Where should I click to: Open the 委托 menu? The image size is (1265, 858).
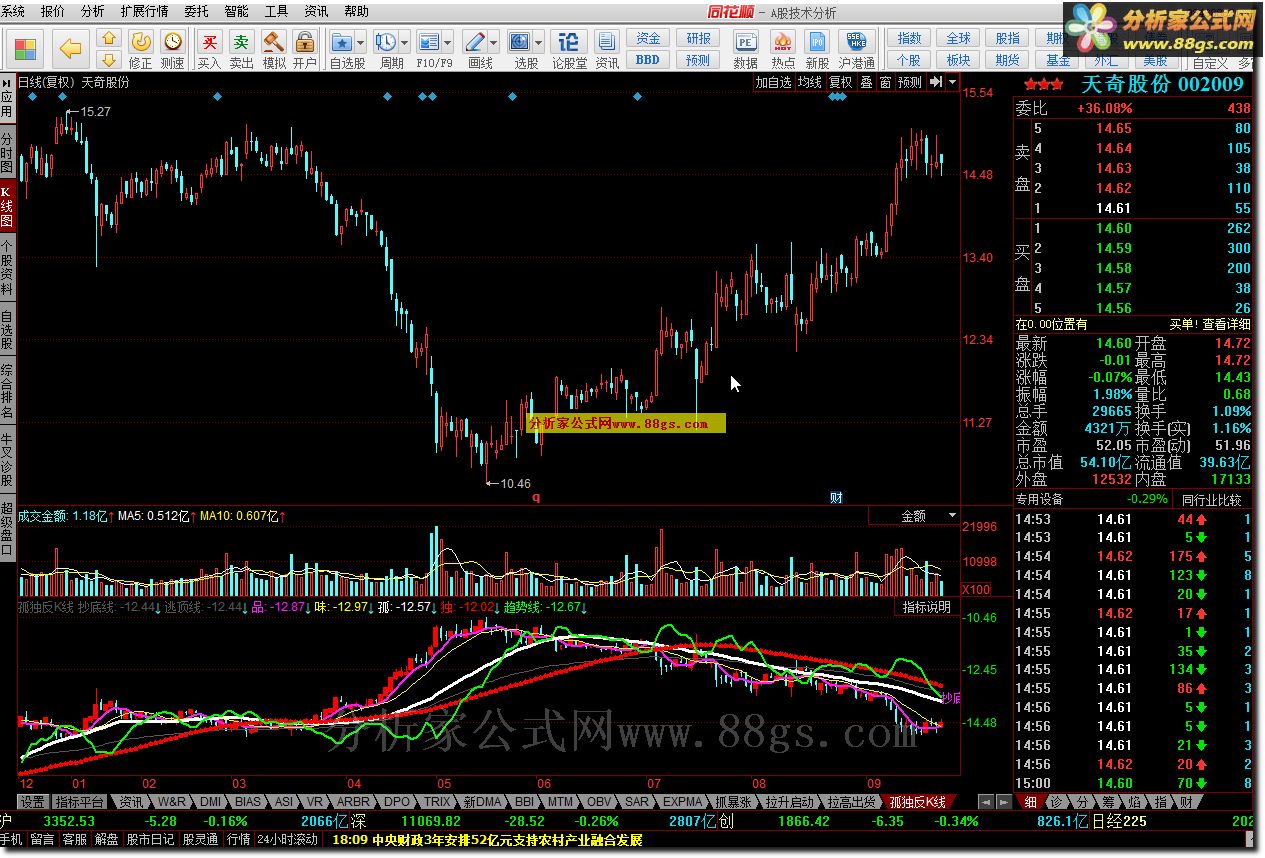(x=197, y=11)
